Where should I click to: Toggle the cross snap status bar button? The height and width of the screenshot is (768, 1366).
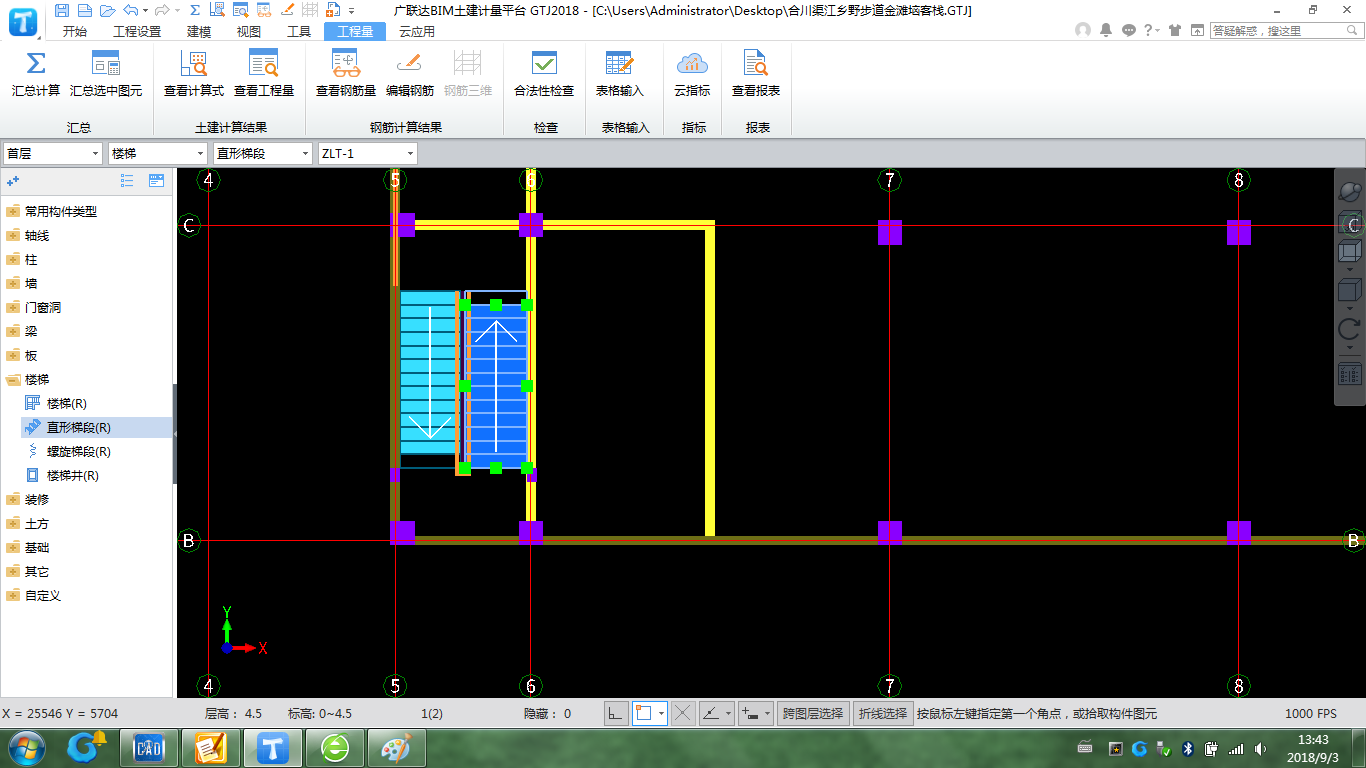tap(683, 713)
